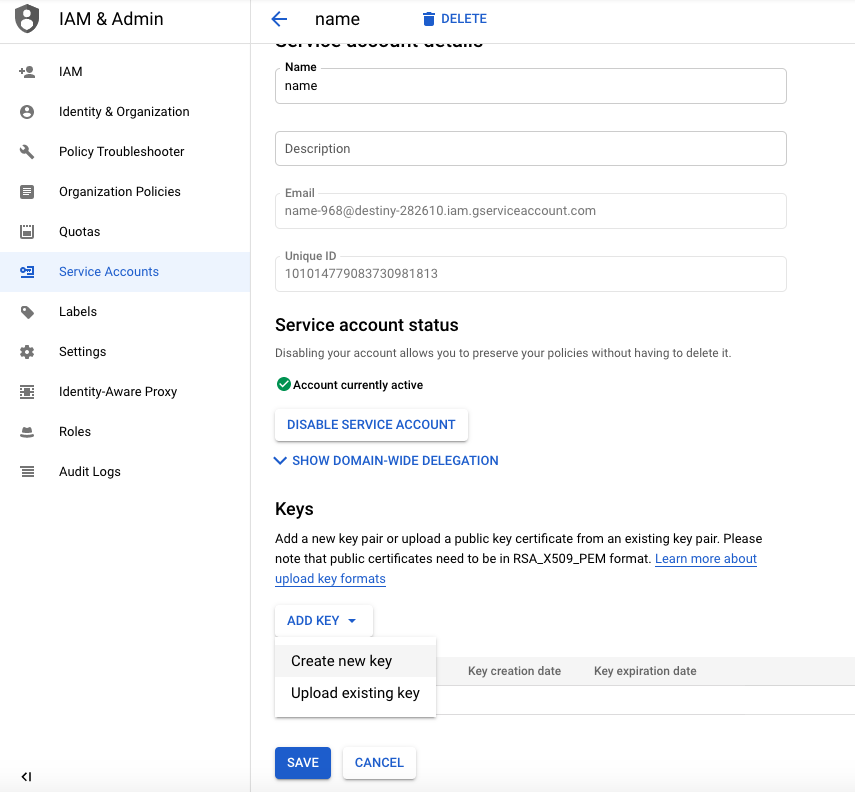
Task: Open Audit Logs in sidebar
Action: (90, 472)
